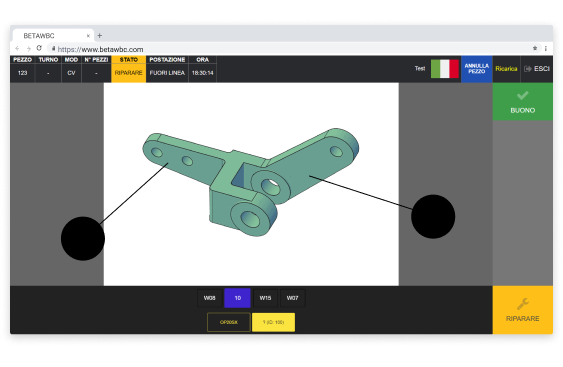Click the RIPARARE wrench button
This screenshot has width=563, height=367.
coord(522,310)
